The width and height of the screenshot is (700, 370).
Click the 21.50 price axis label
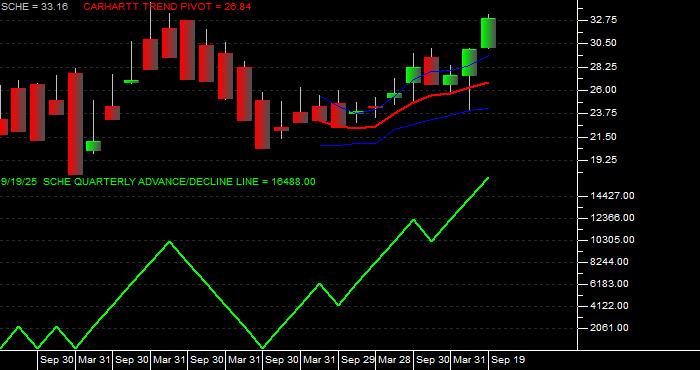[603, 137]
